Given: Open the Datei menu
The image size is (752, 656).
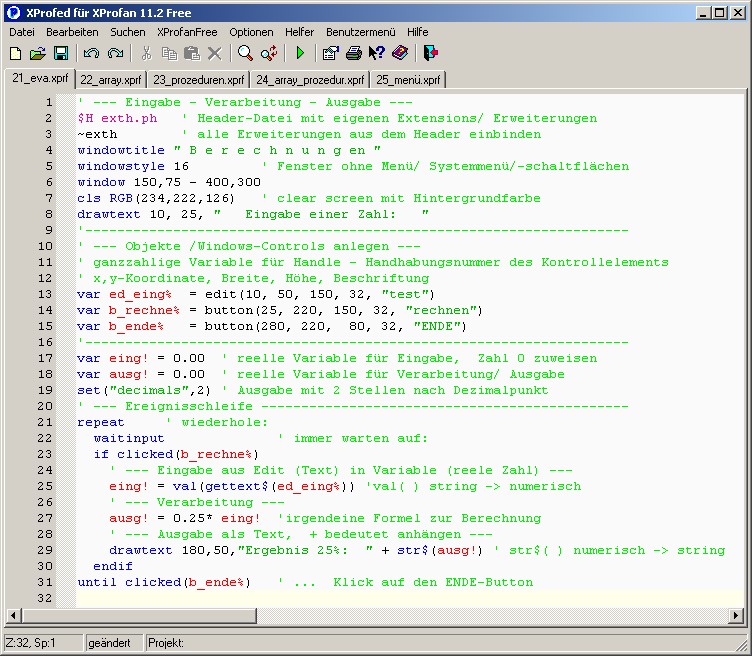Looking at the screenshot, I should coord(21,32).
